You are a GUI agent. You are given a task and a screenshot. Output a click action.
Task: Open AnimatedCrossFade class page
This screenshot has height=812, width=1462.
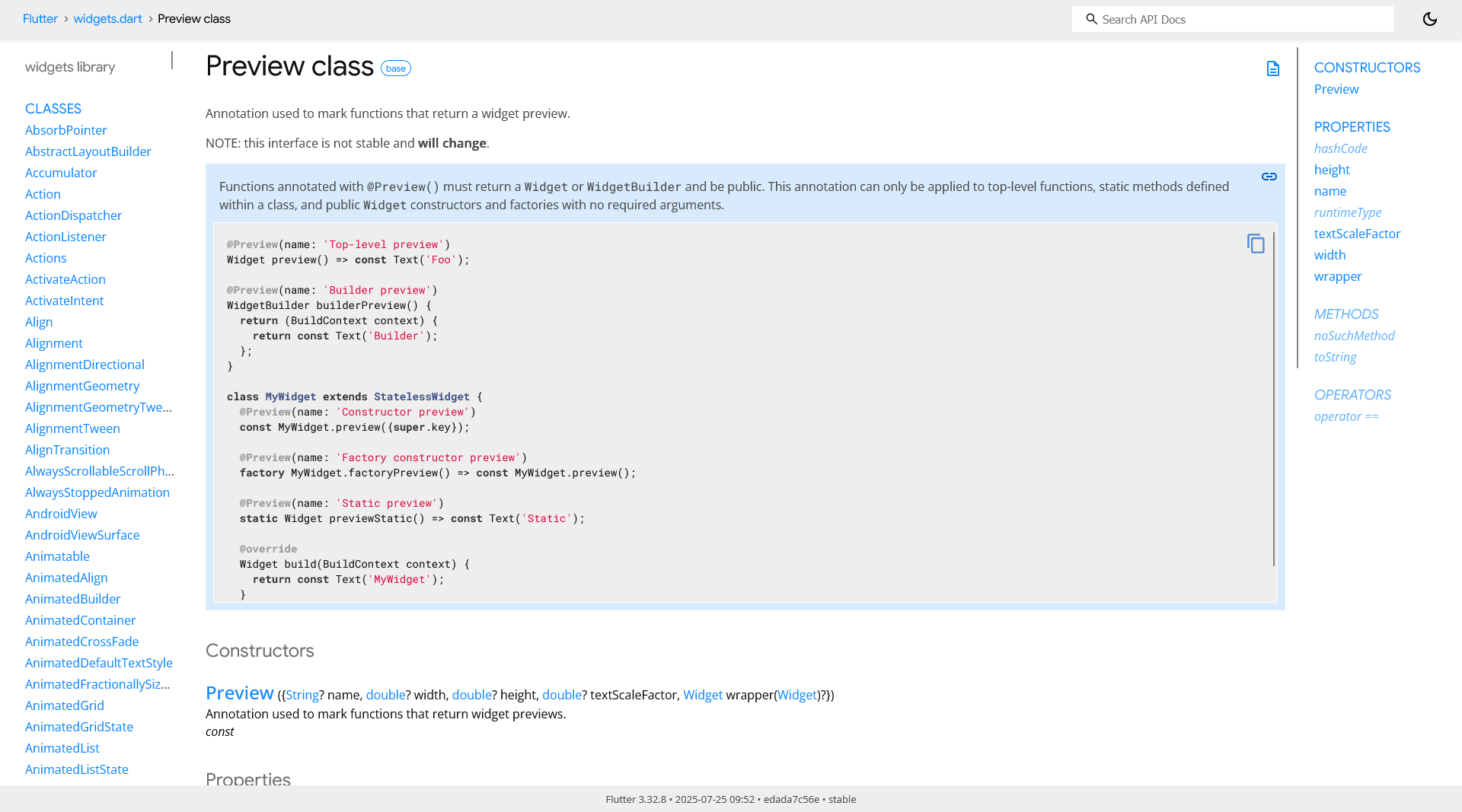[81, 642]
